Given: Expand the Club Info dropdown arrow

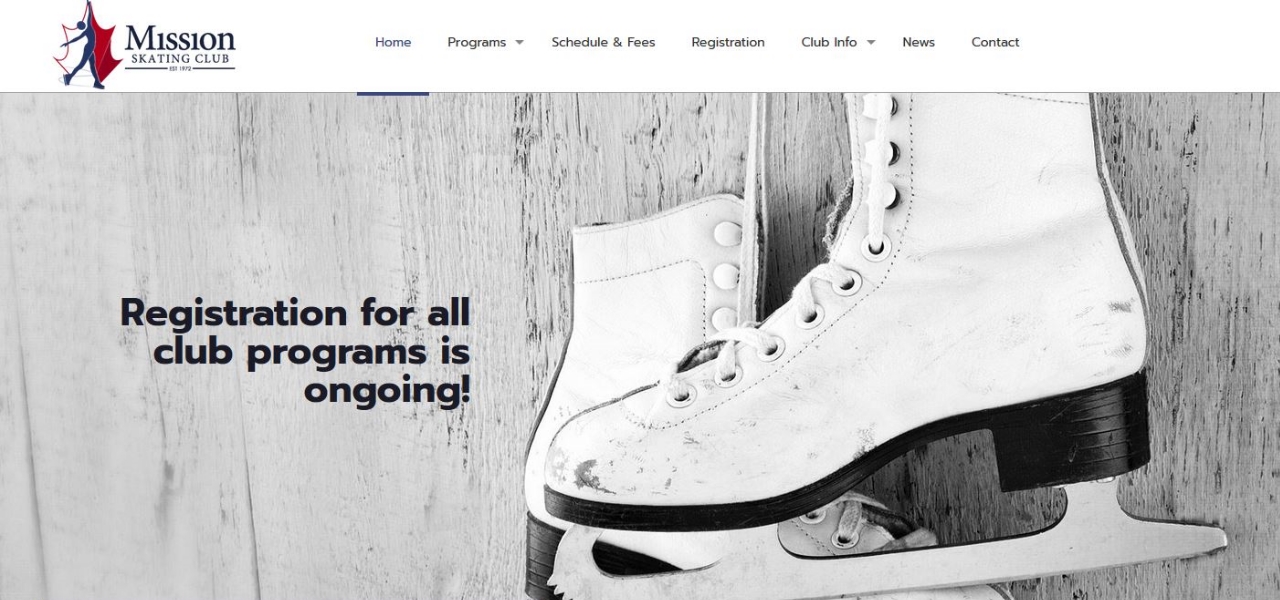Looking at the screenshot, I should tap(870, 42).
